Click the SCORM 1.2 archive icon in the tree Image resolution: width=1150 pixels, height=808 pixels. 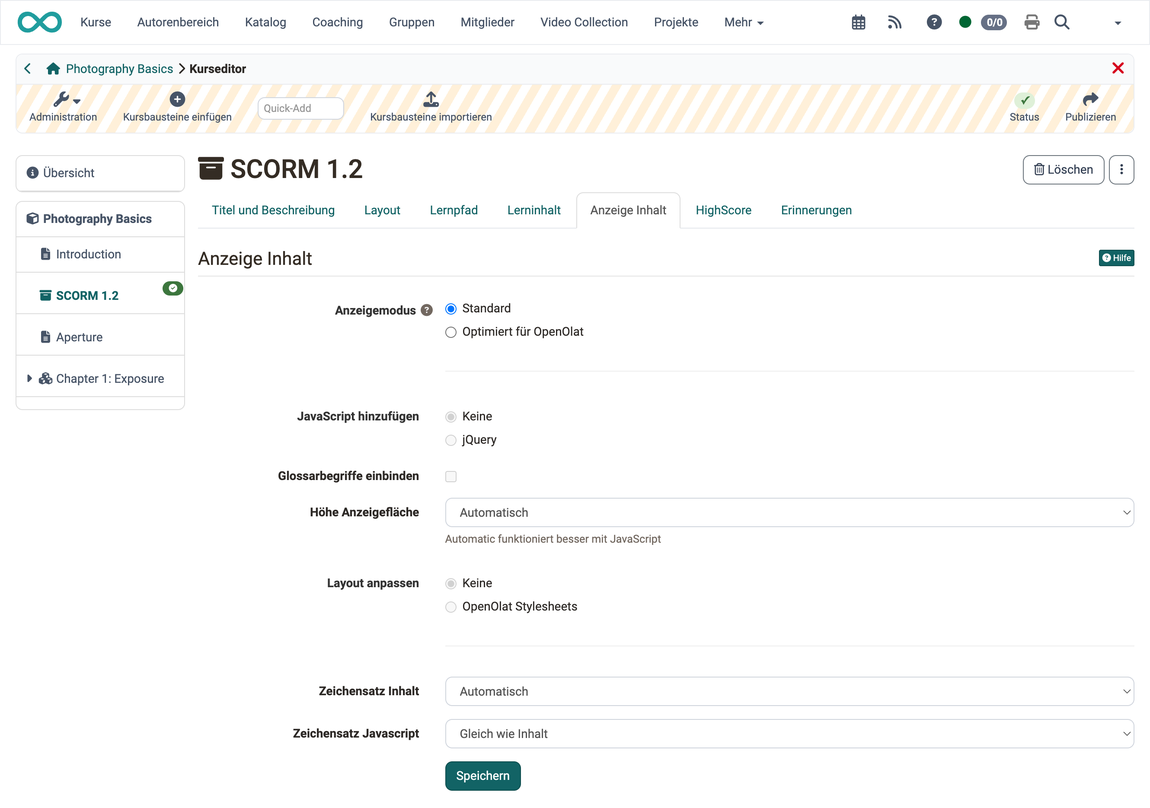tap(45, 295)
